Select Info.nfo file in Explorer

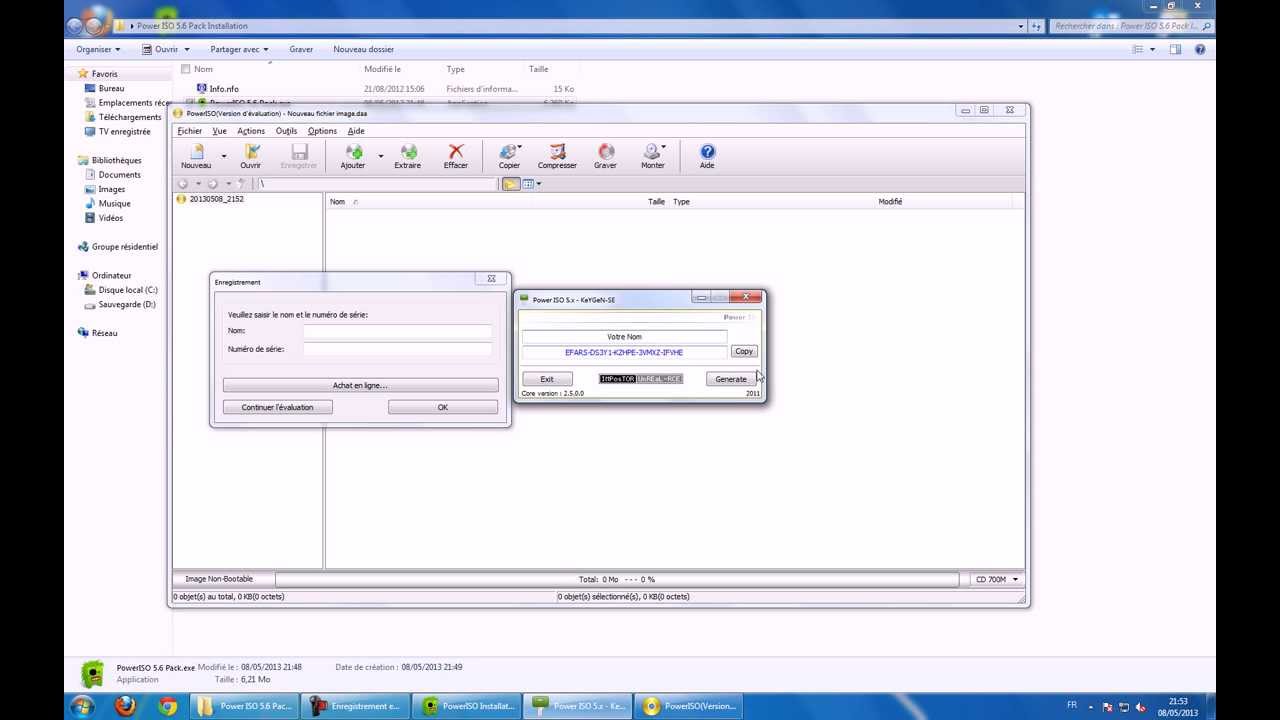click(224, 89)
